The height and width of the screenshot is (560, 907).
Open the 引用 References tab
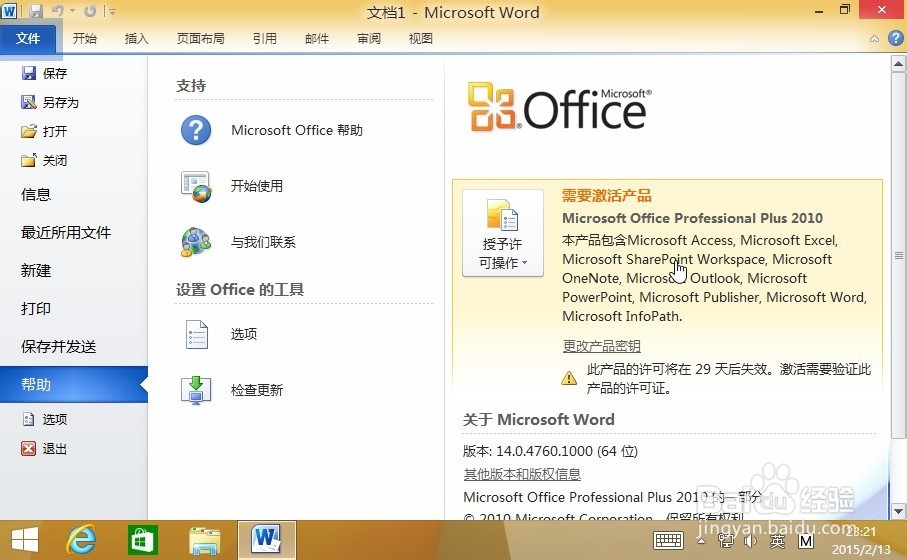[x=264, y=39]
